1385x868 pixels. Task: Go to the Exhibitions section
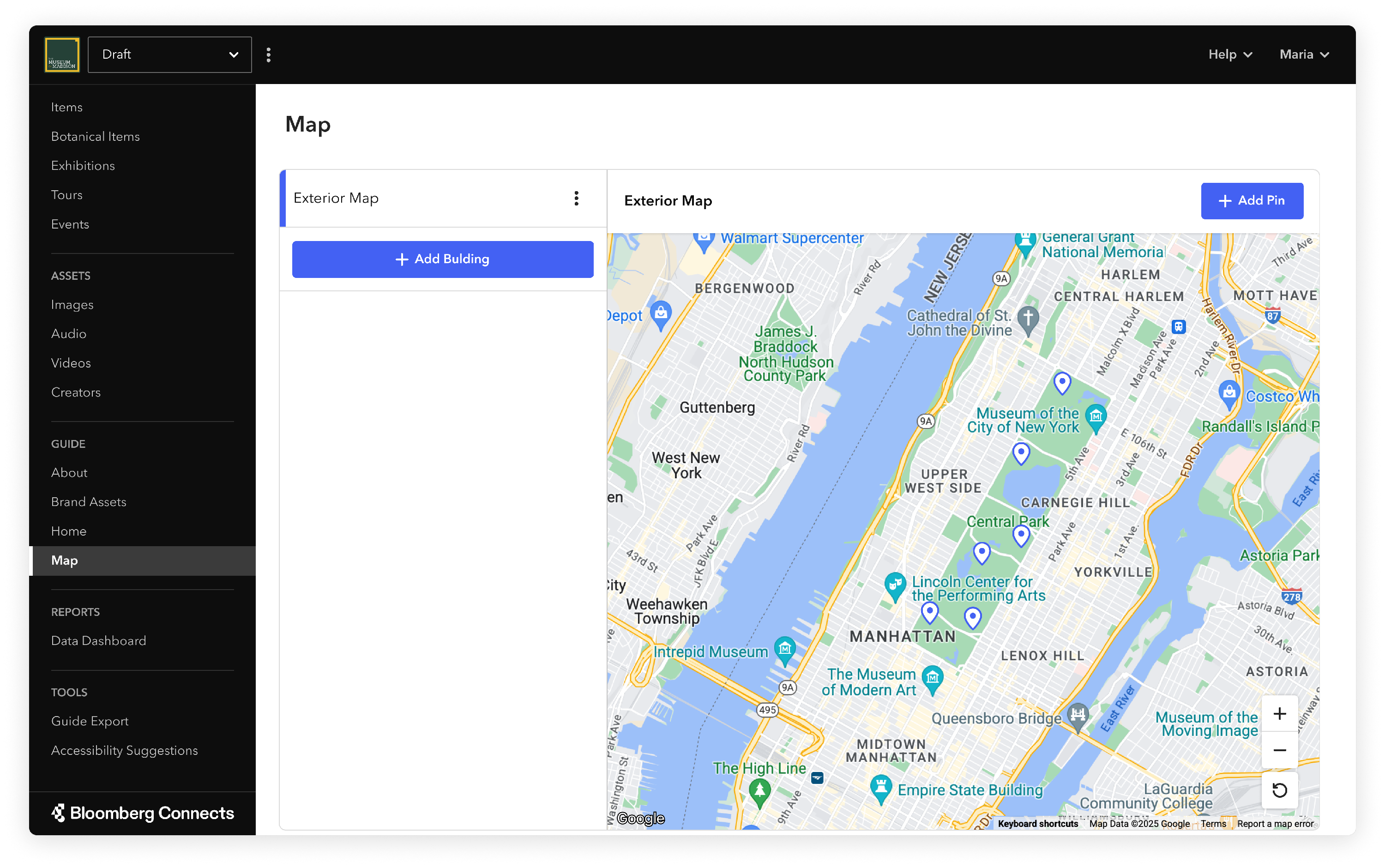pos(83,166)
